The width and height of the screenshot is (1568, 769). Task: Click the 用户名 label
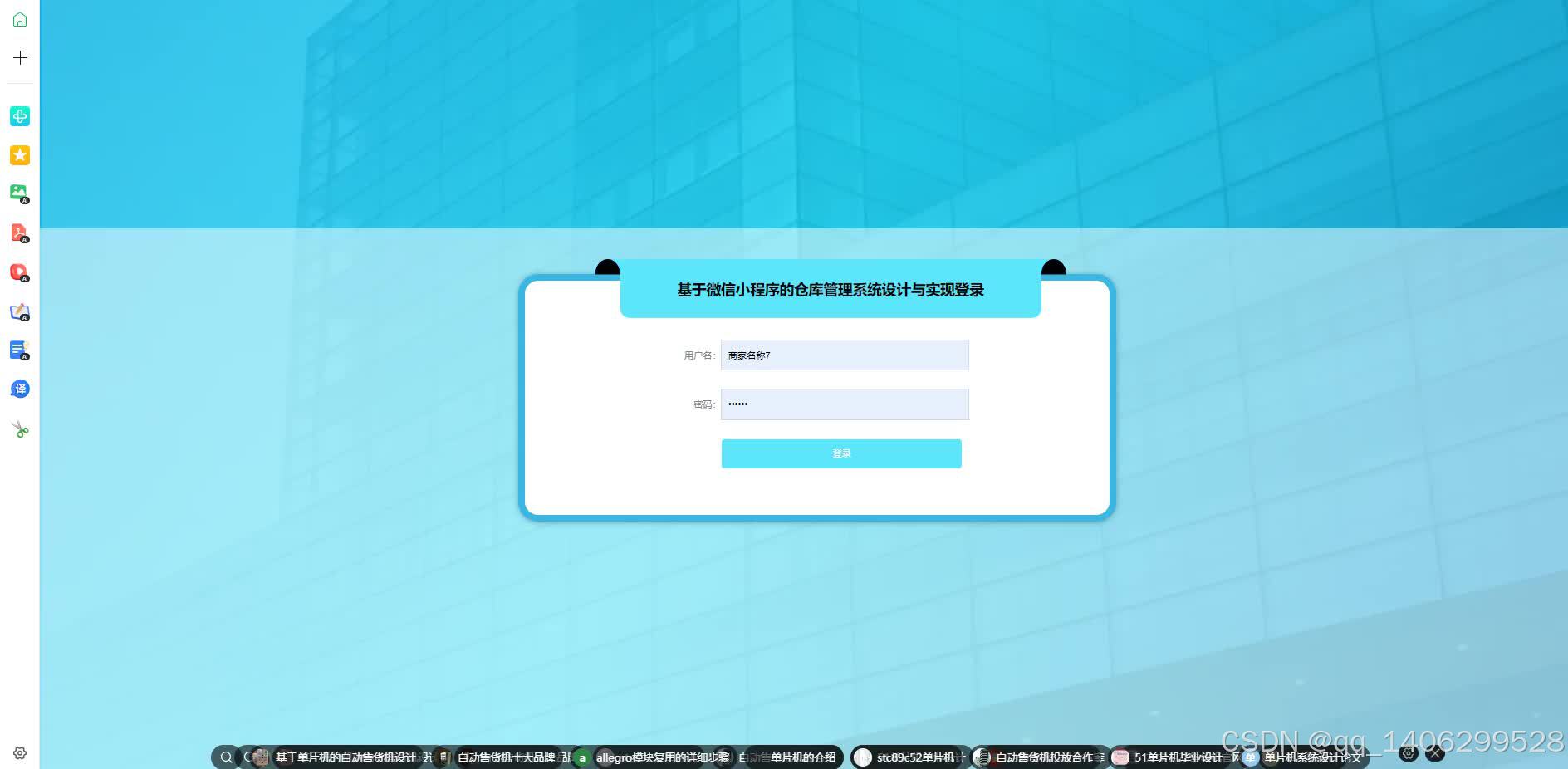tap(699, 355)
